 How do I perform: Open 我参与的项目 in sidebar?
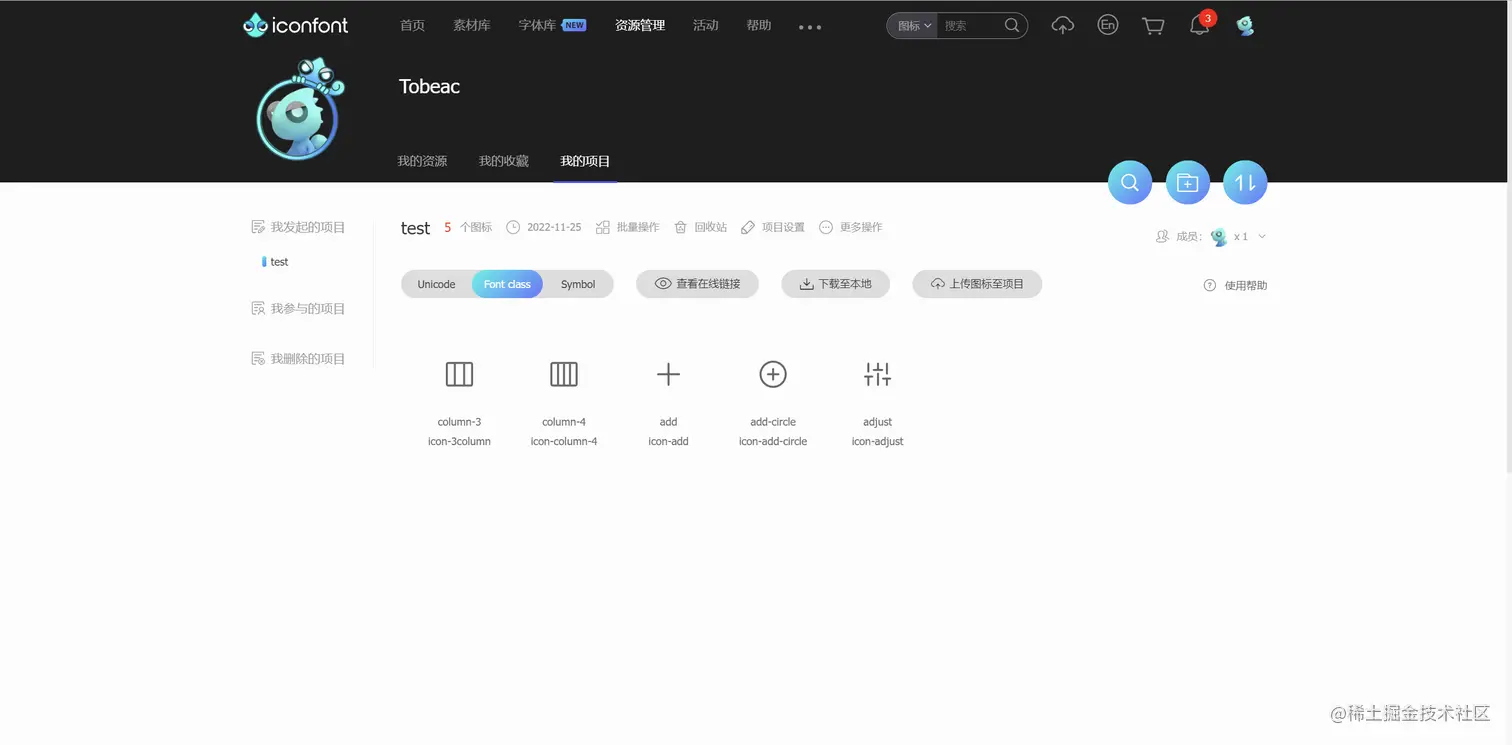coord(298,309)
